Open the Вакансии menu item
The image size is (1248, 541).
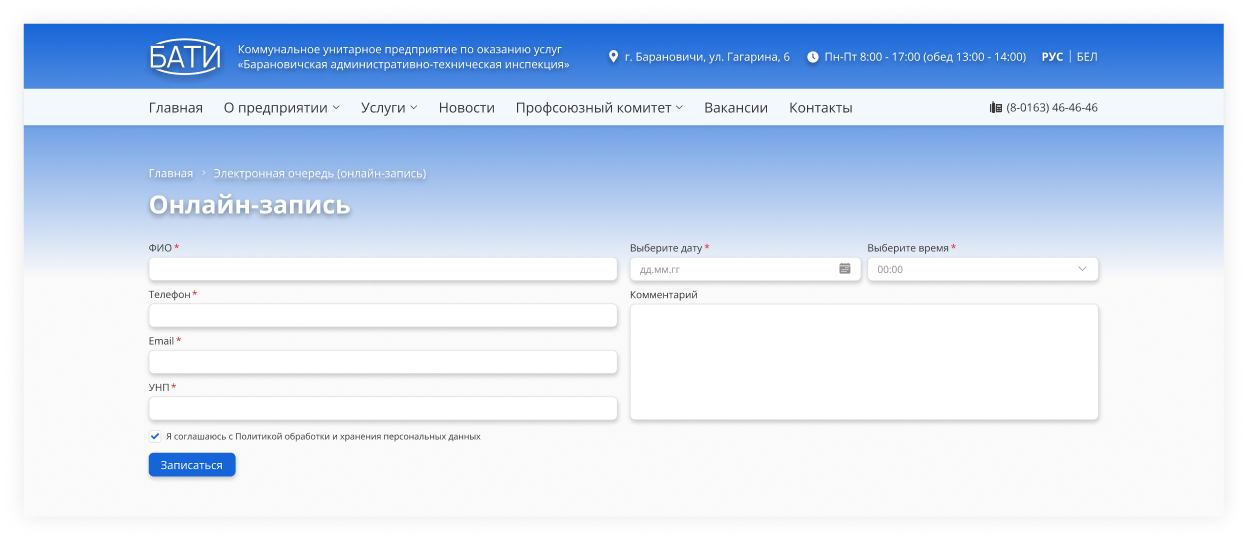pyautogui.click(x=735, y=108)
